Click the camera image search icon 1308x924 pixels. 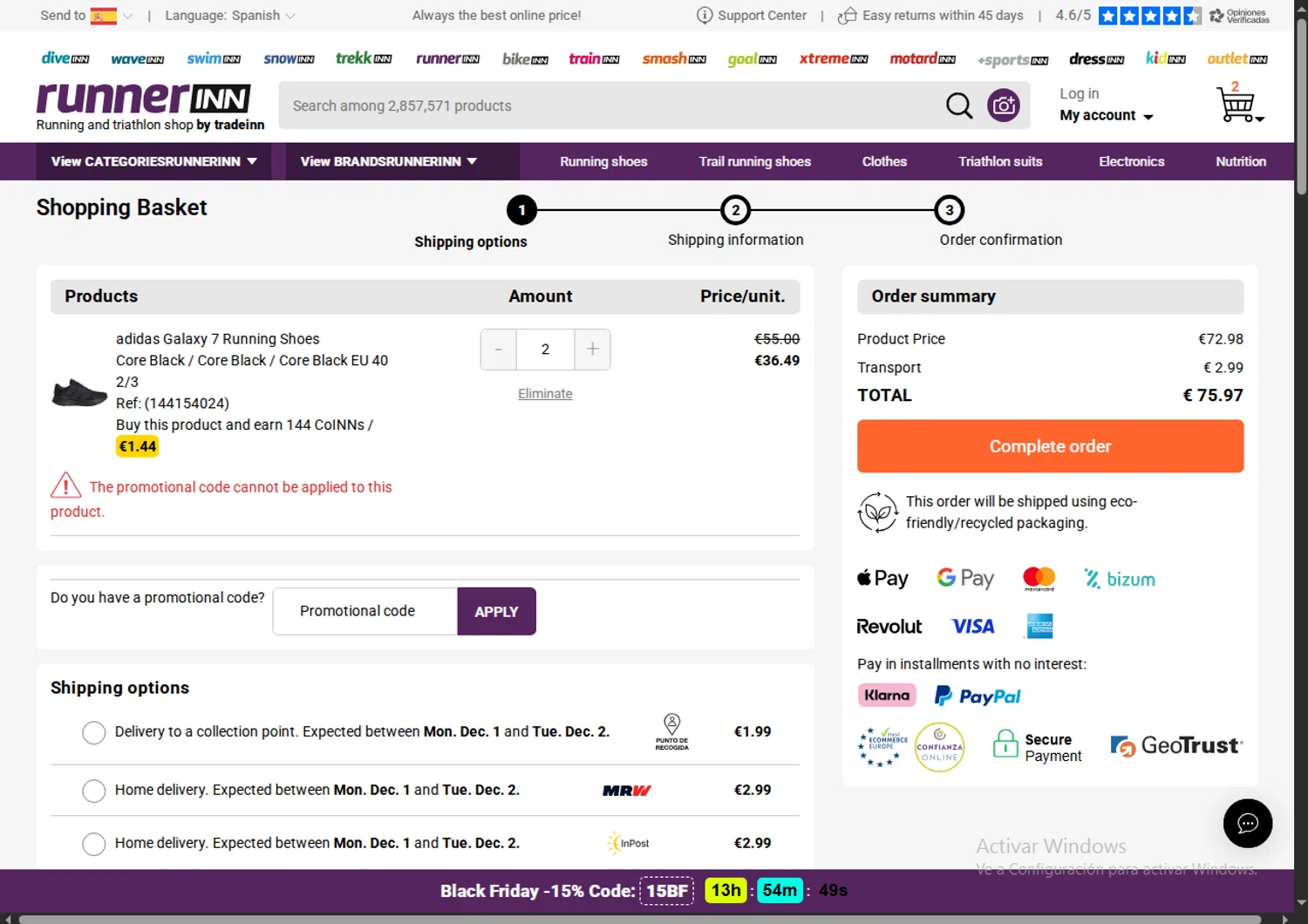[1004, 105]
